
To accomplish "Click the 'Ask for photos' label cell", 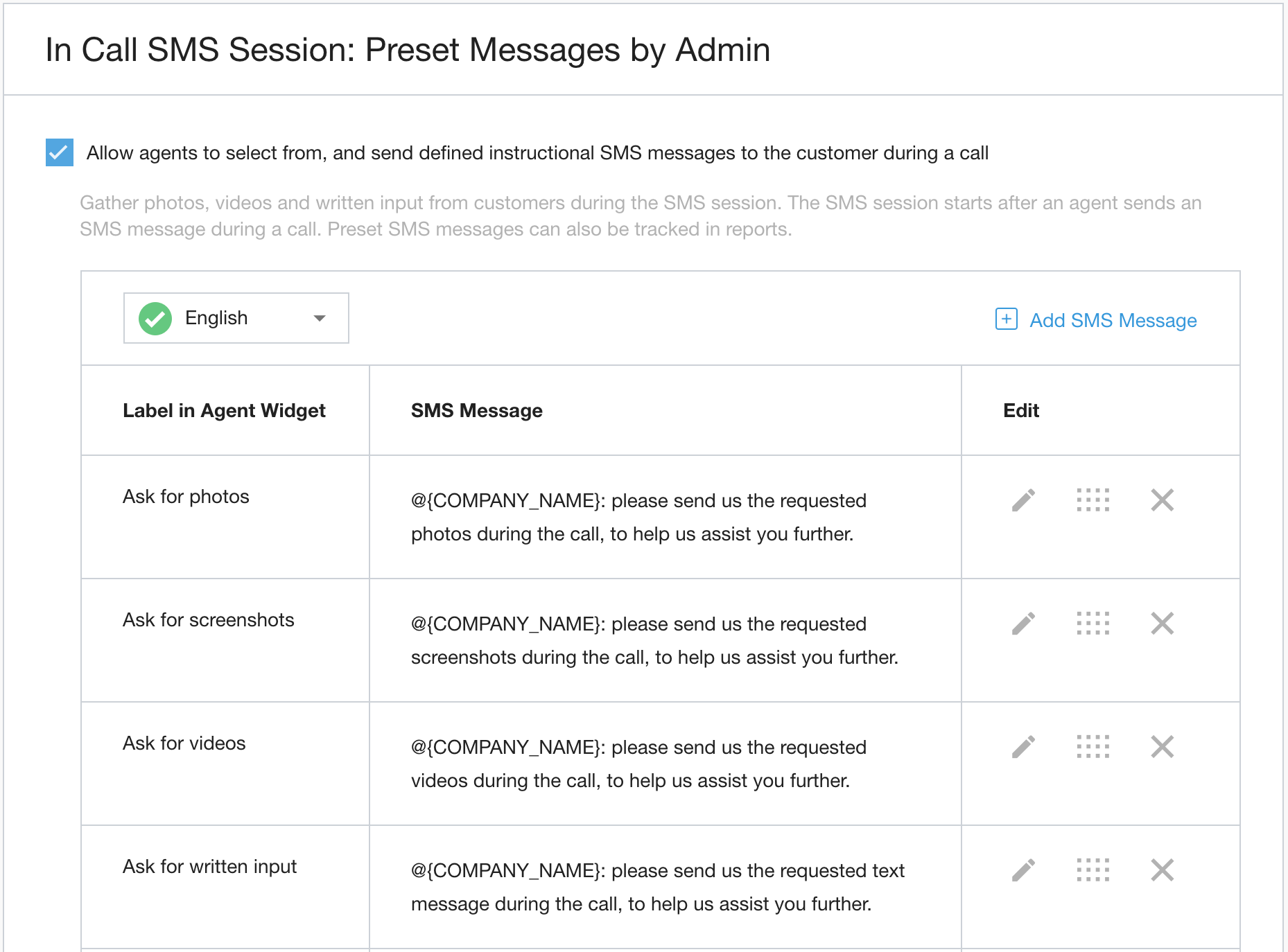I will point(186,497).
